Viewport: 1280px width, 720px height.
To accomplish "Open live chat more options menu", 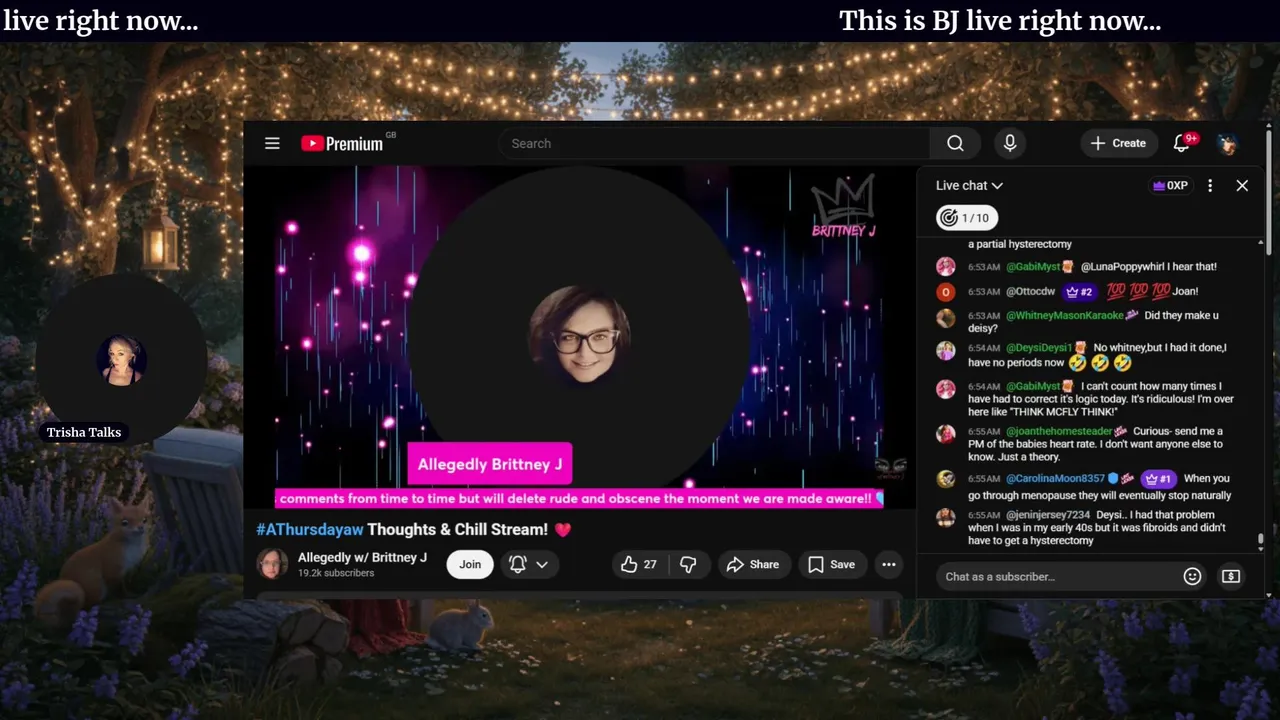I will 1210,185.
